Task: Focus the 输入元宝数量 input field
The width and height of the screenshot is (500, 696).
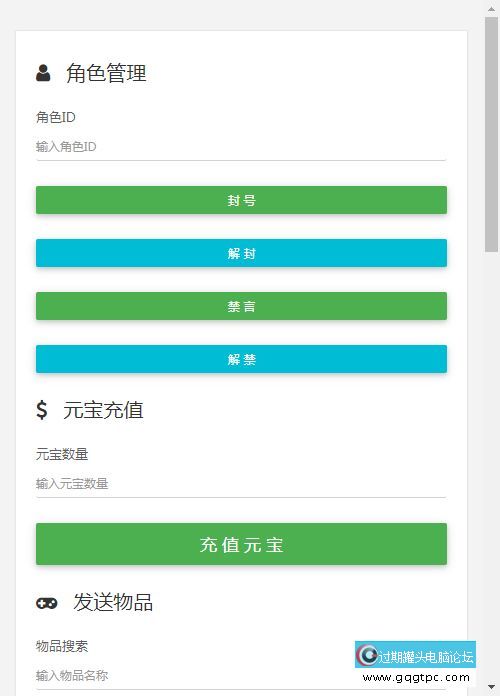Action: pos(241,484)
